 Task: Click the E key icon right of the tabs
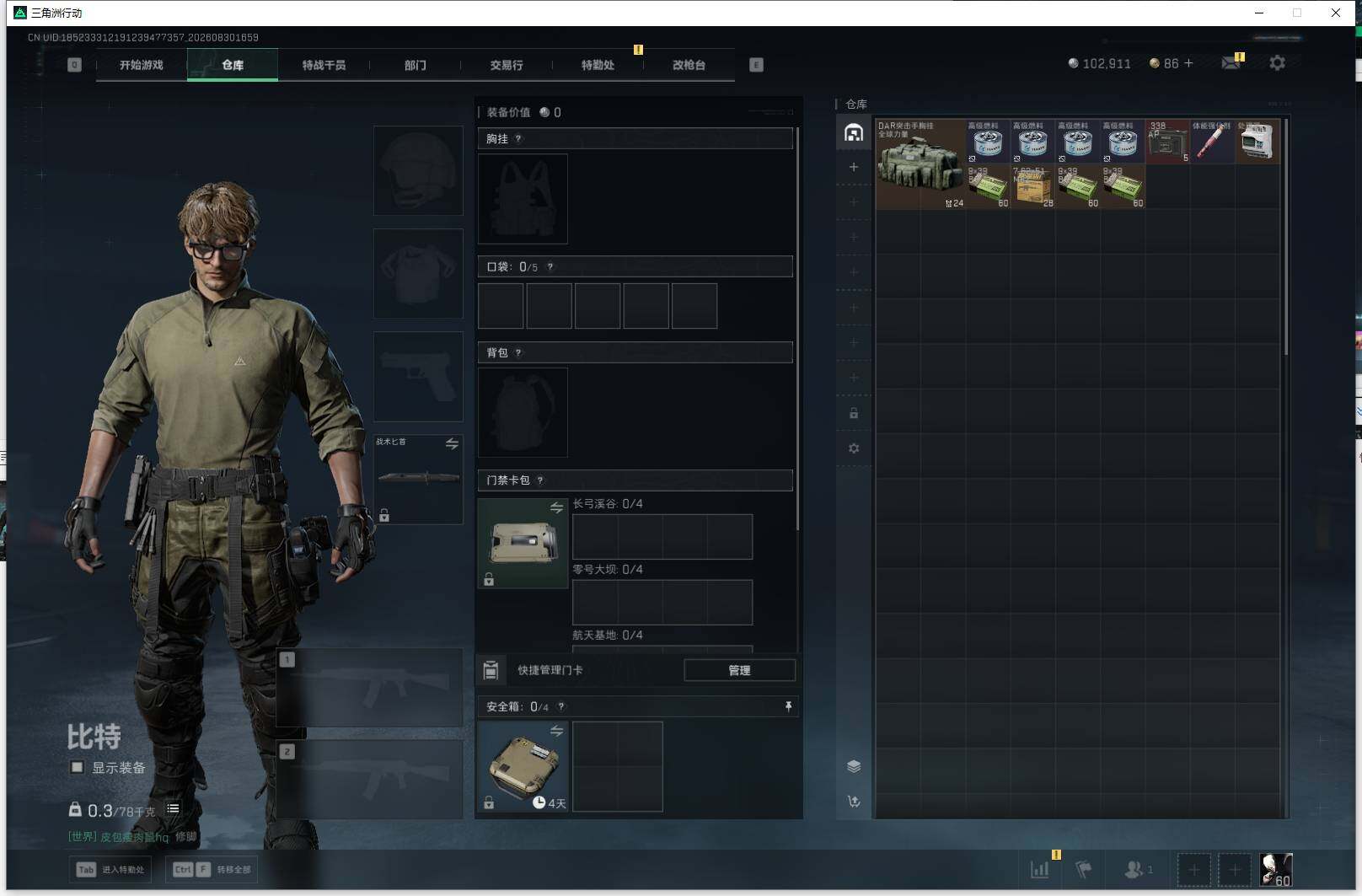(756, 65)
